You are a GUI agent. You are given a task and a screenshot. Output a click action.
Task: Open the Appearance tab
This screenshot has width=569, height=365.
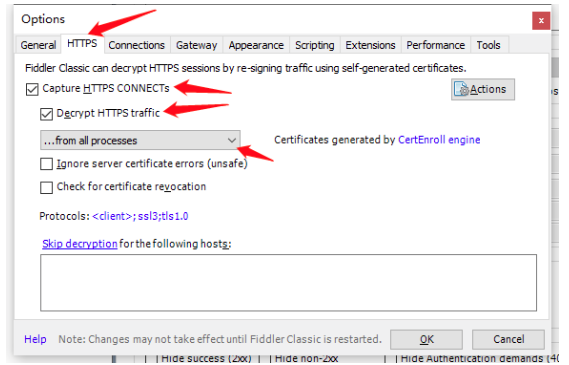click(256, 45)
